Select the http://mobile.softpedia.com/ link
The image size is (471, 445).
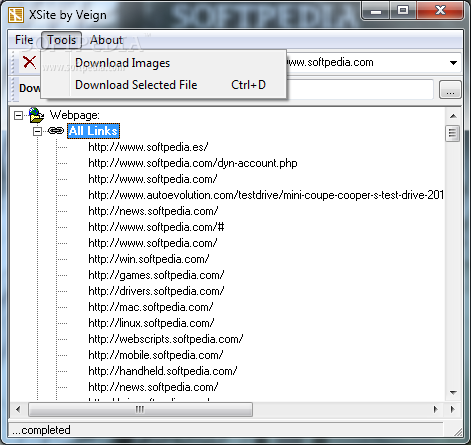(x=156, y=355)
